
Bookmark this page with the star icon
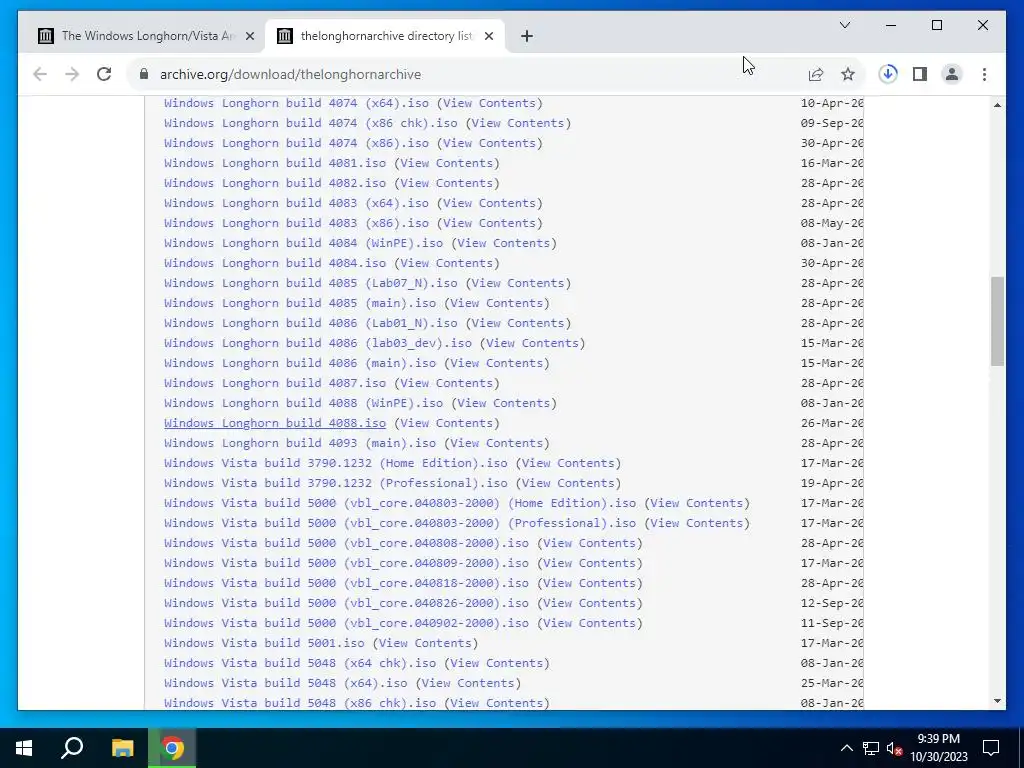click(848, 74)
